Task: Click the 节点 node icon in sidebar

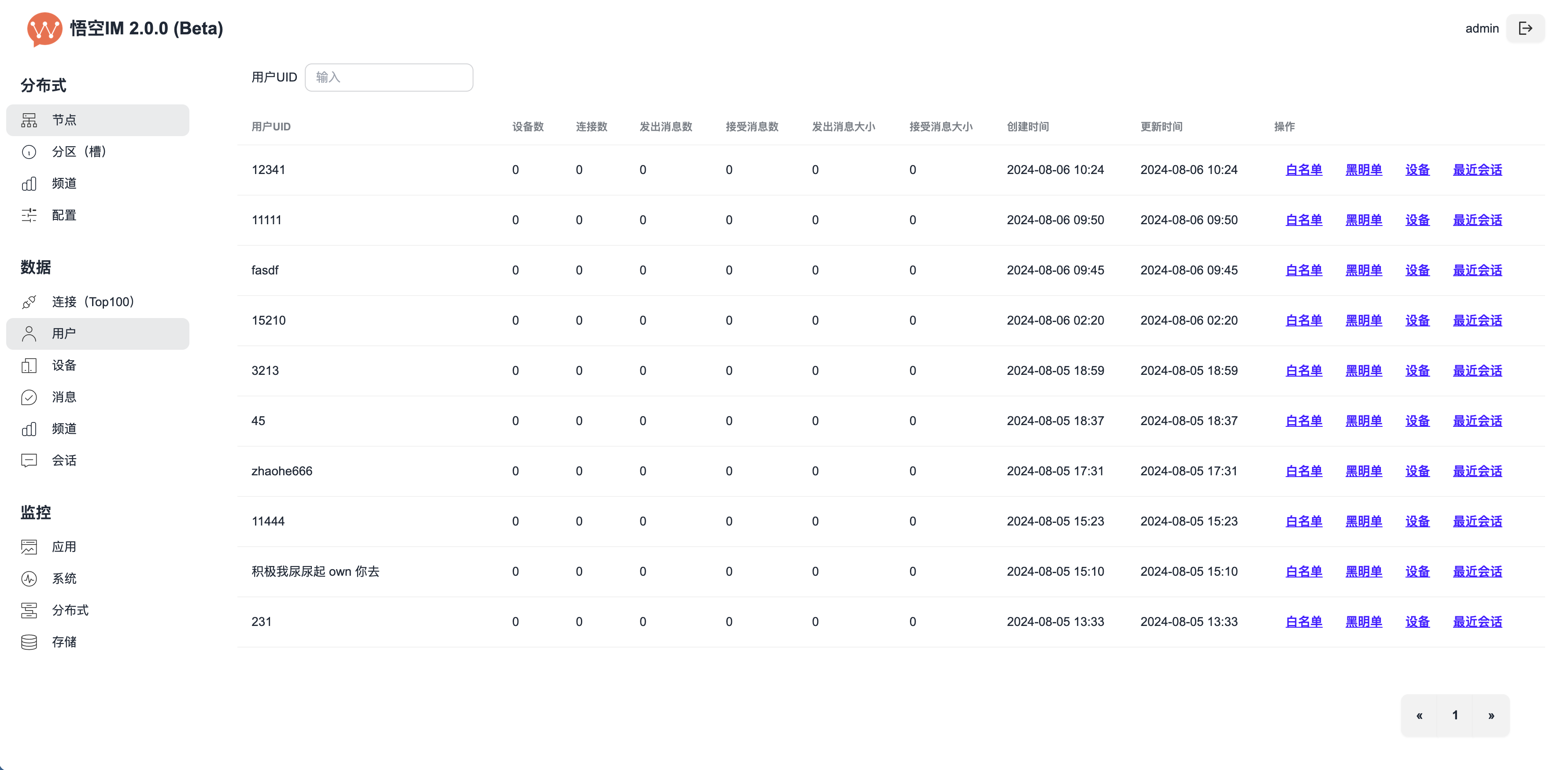Action: pyautogui.click(x=29, y=120)
